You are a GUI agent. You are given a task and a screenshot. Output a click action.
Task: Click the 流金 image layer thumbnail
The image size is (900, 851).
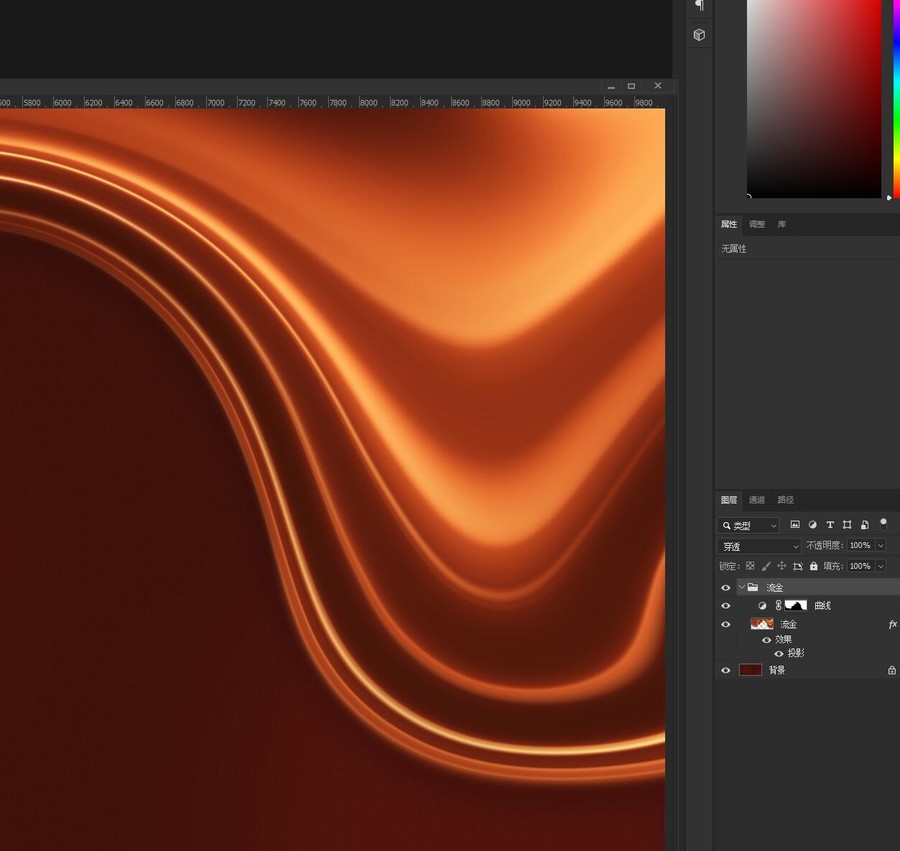coord(762,624)
